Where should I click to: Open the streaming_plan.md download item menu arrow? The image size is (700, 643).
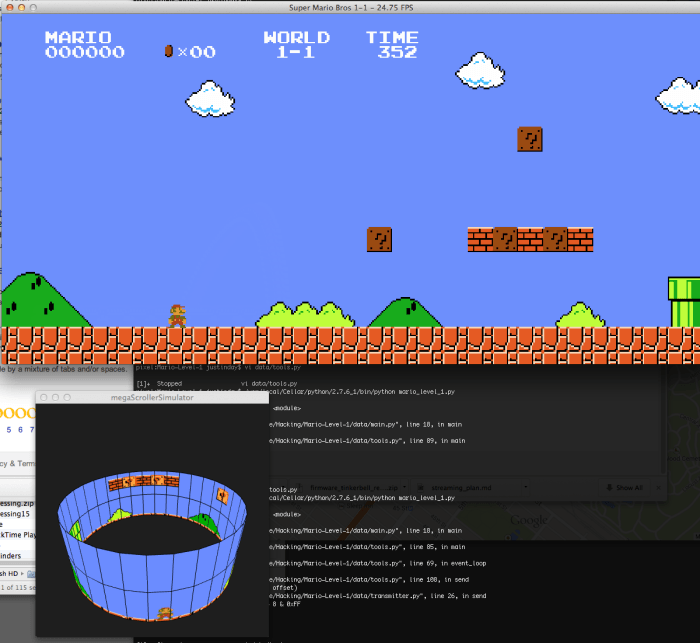tap(513, 487)
